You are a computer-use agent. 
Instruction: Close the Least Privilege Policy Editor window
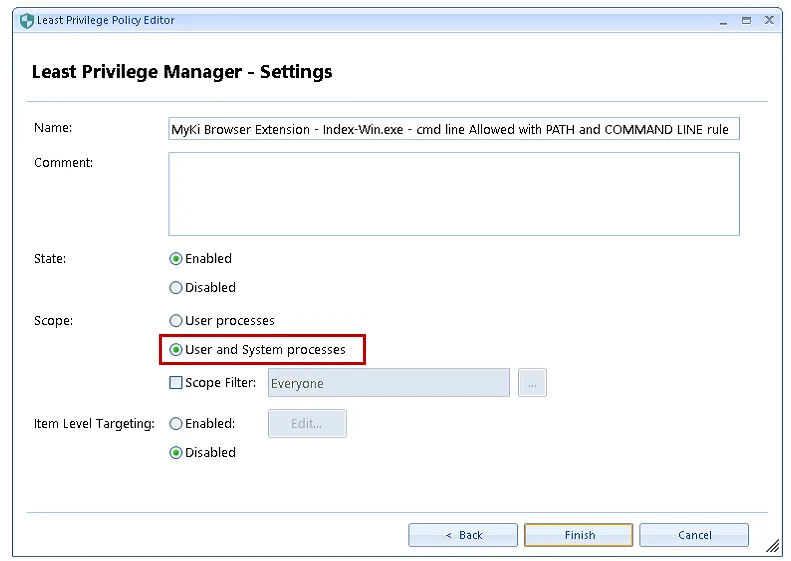769,20
